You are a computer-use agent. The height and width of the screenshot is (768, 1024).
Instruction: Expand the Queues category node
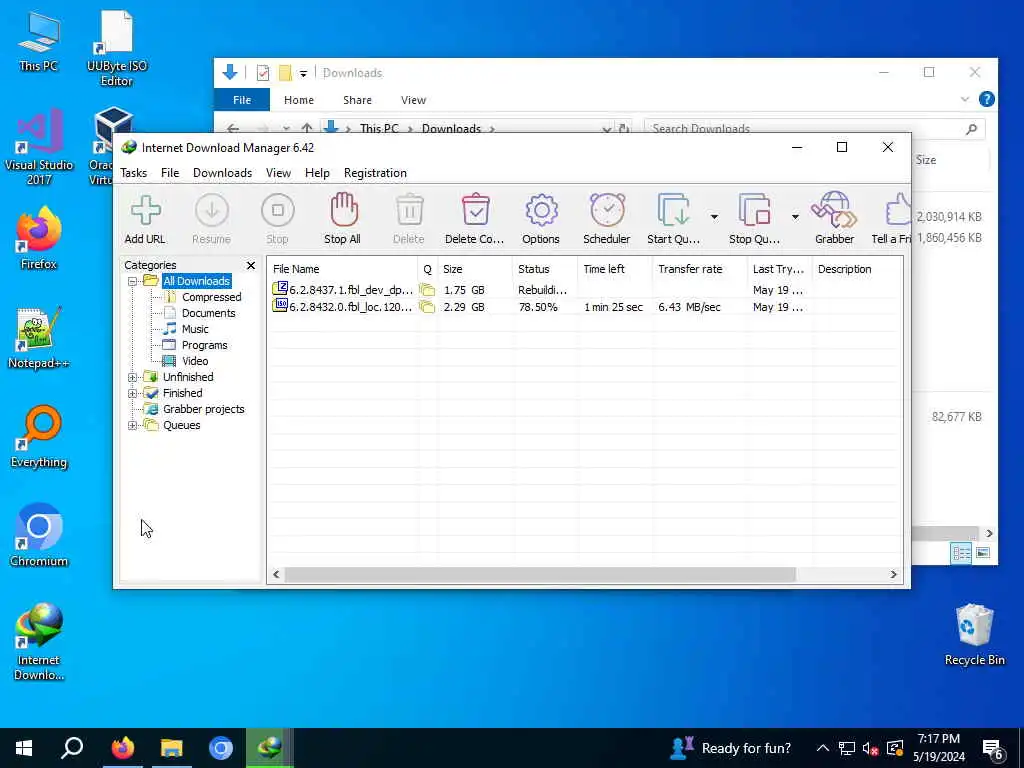[133, 426]
